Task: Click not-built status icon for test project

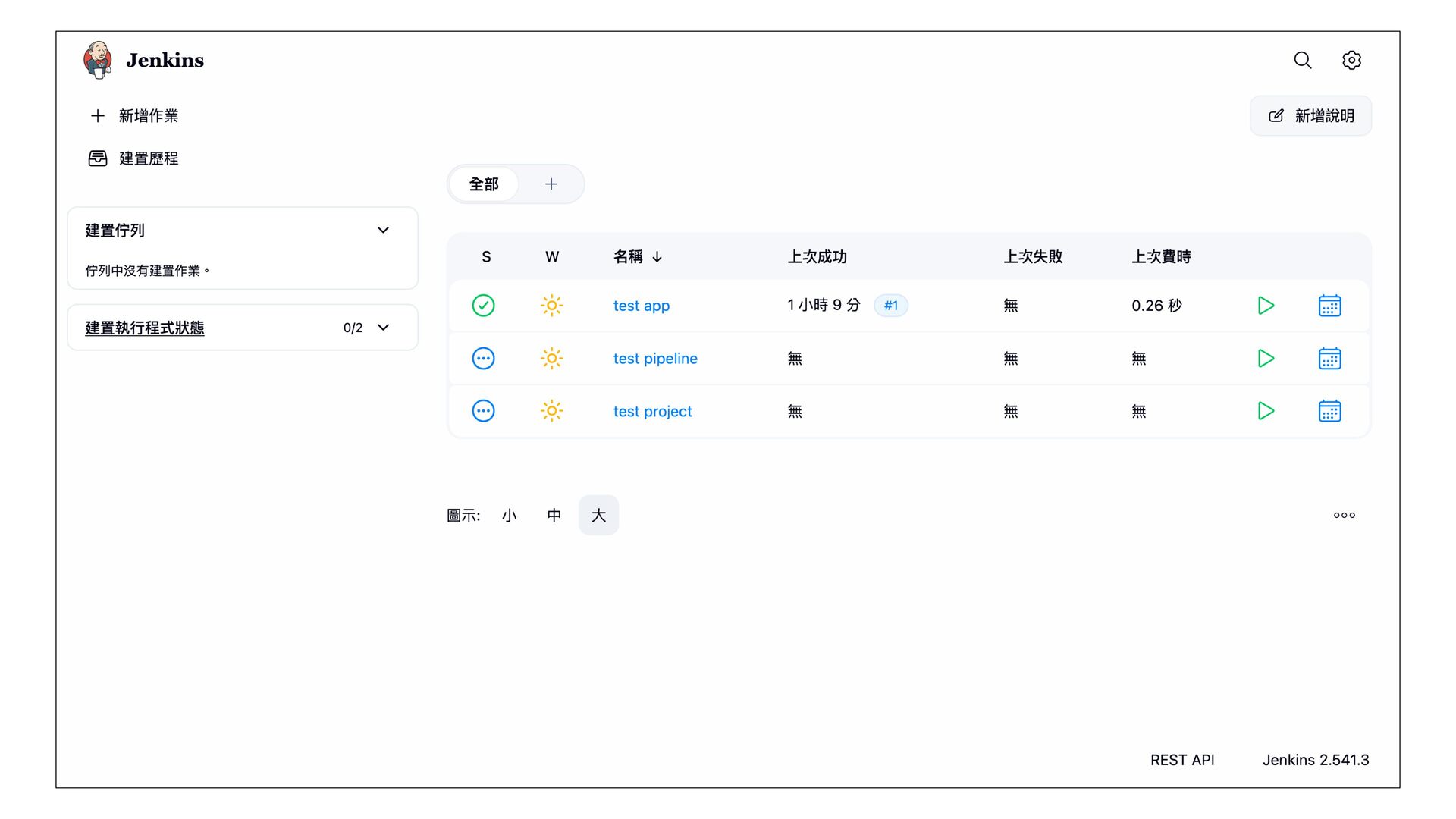Action: click(483, 411)
